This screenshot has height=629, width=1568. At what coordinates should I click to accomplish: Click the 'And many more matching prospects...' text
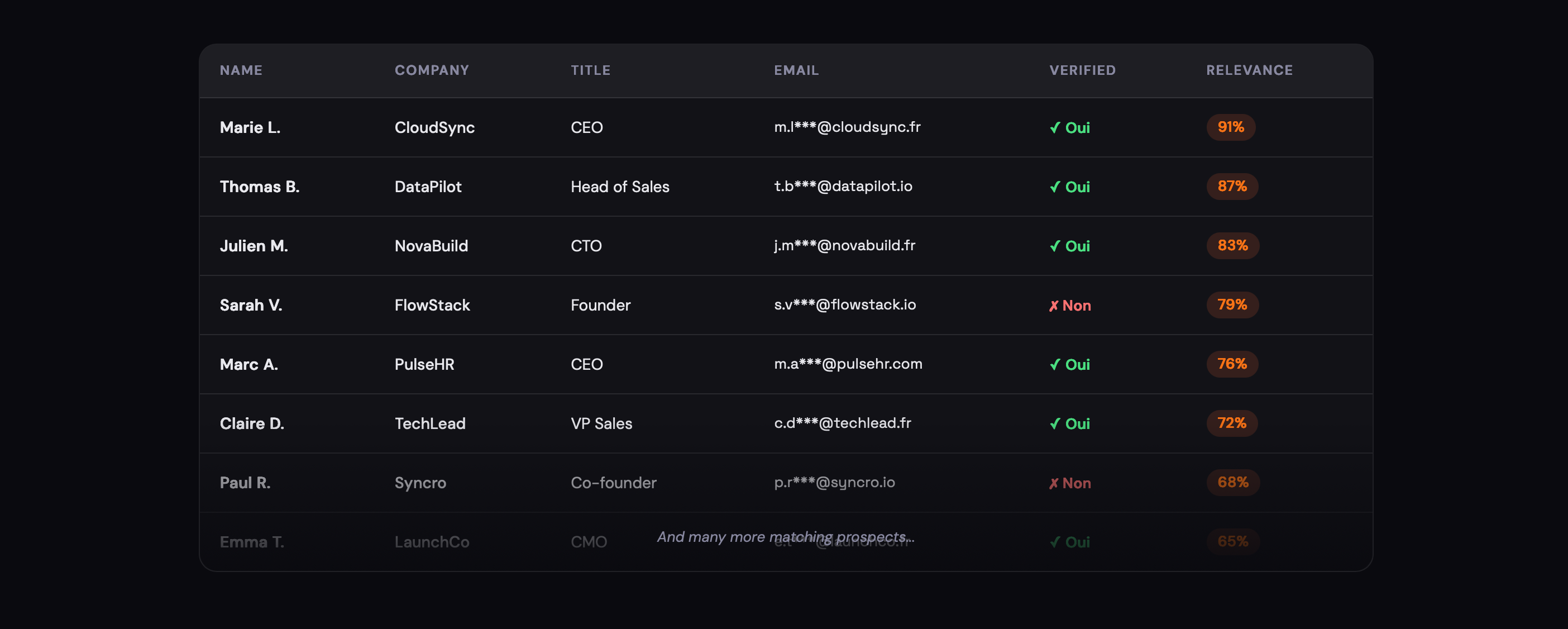[785, 536]
